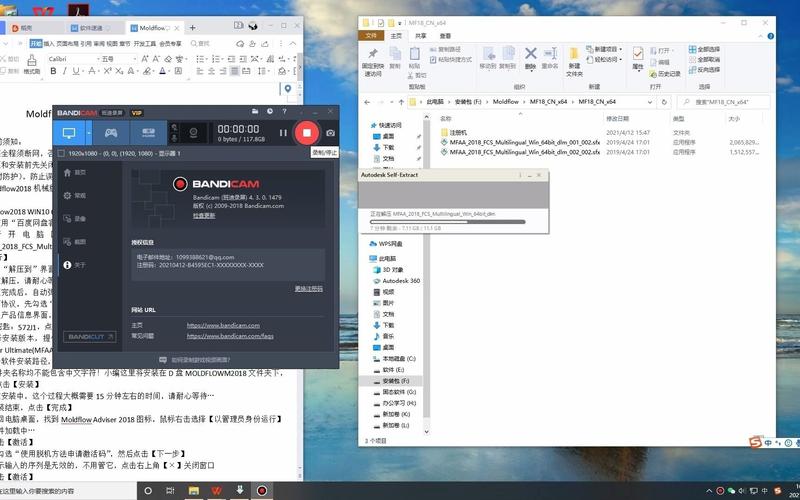Apply subscript X₂ in WPS toolbar

tap(119, 71)
